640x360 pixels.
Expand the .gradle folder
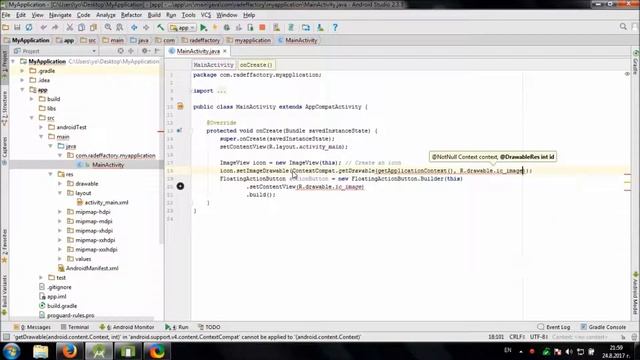tap(22, 71)
